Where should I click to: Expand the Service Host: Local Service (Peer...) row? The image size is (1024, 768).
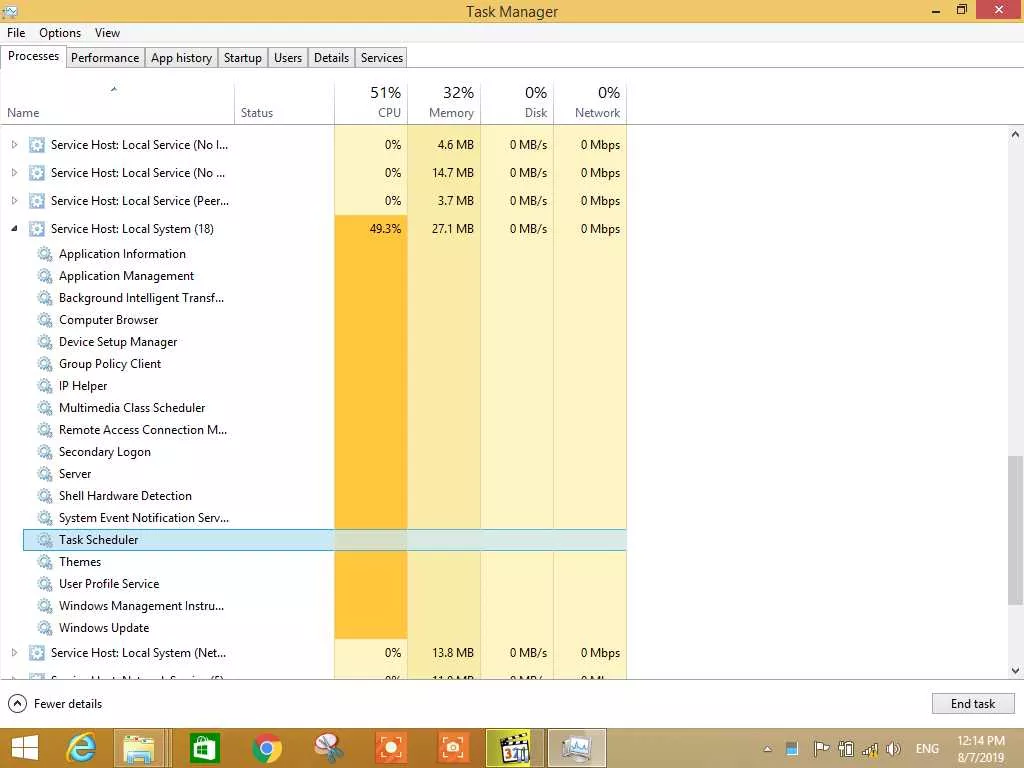(14, 201)
